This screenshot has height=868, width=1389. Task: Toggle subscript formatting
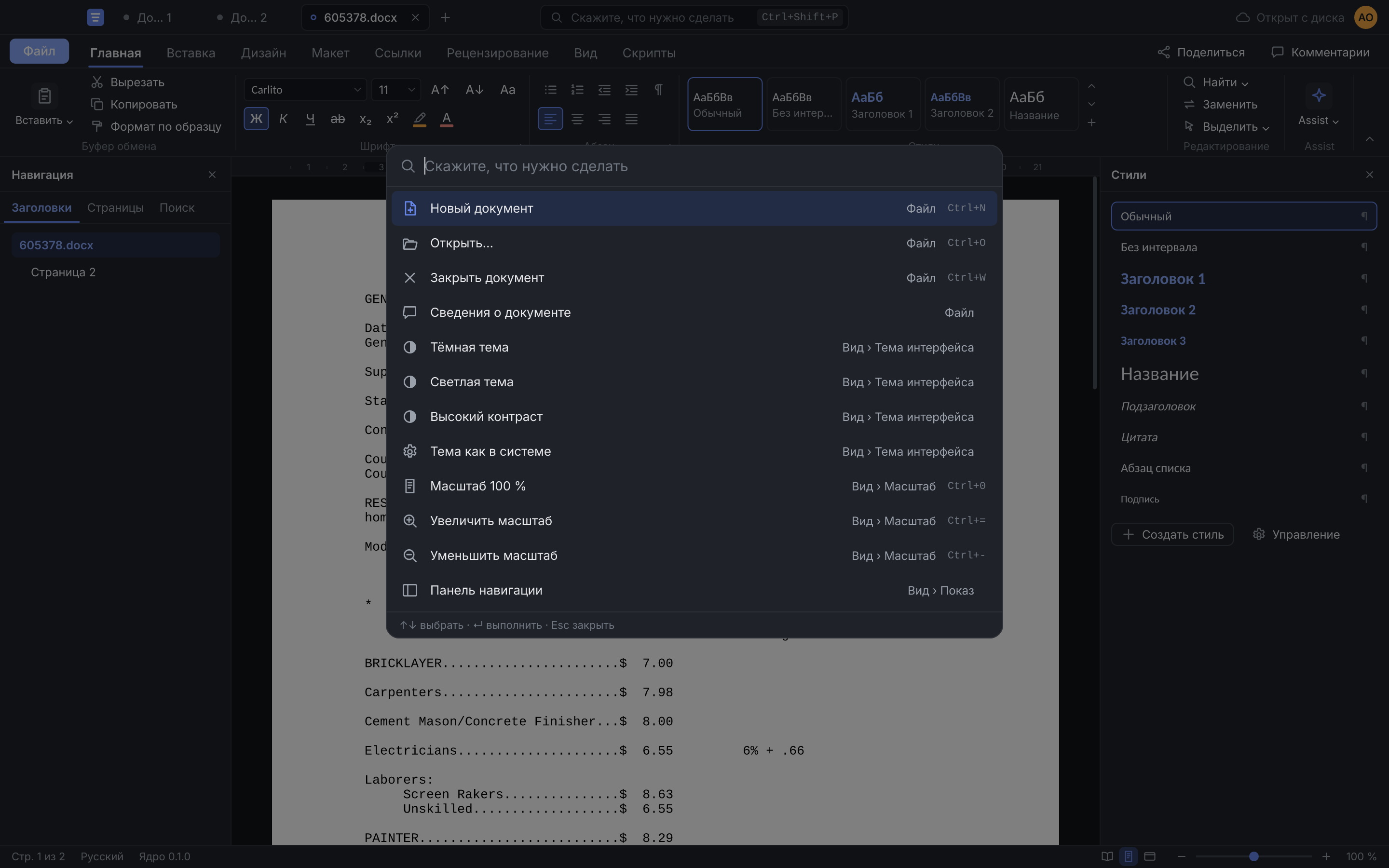pyautogui.click(x=365, y=119)
